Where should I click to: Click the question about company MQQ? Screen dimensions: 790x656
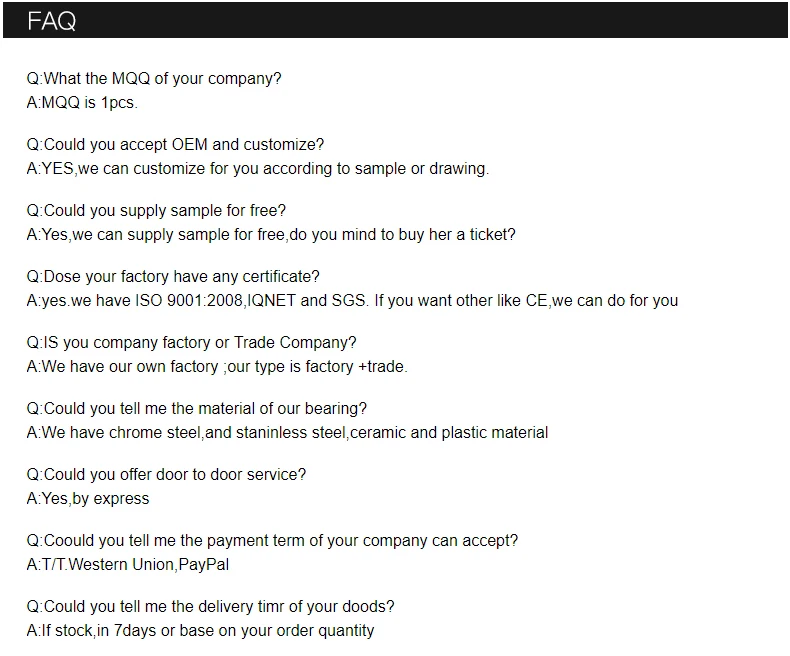coord(154,79)
